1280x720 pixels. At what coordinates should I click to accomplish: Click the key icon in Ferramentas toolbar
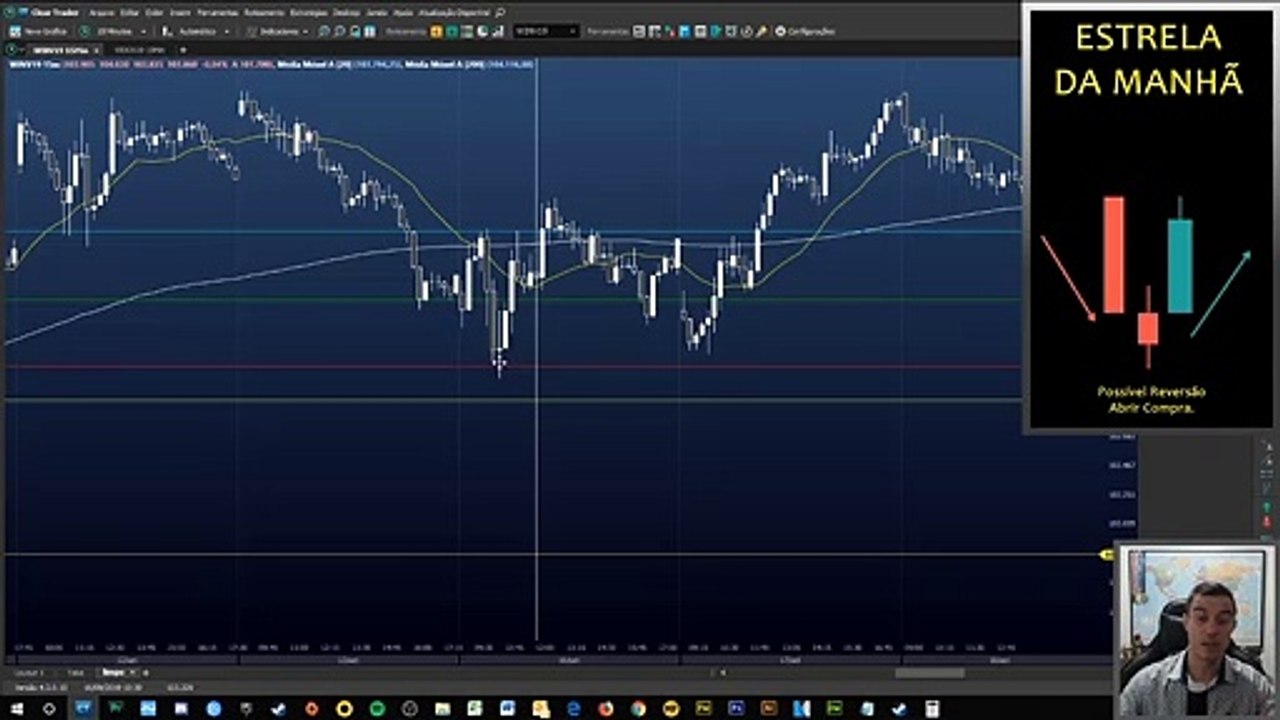pos(761,31)
